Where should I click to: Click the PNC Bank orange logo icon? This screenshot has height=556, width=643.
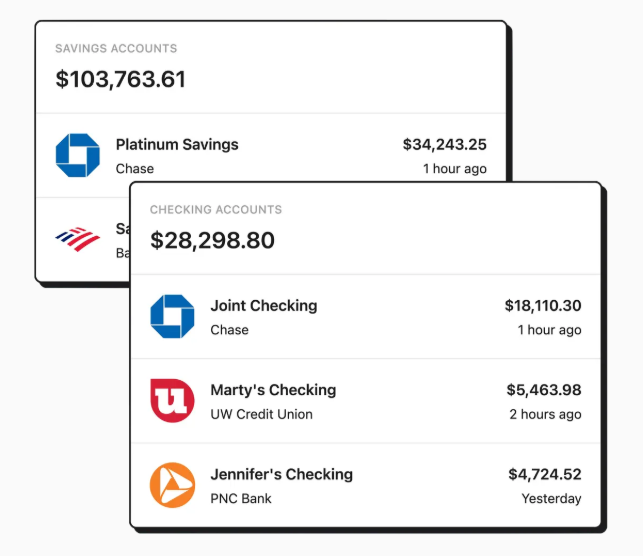172,484
